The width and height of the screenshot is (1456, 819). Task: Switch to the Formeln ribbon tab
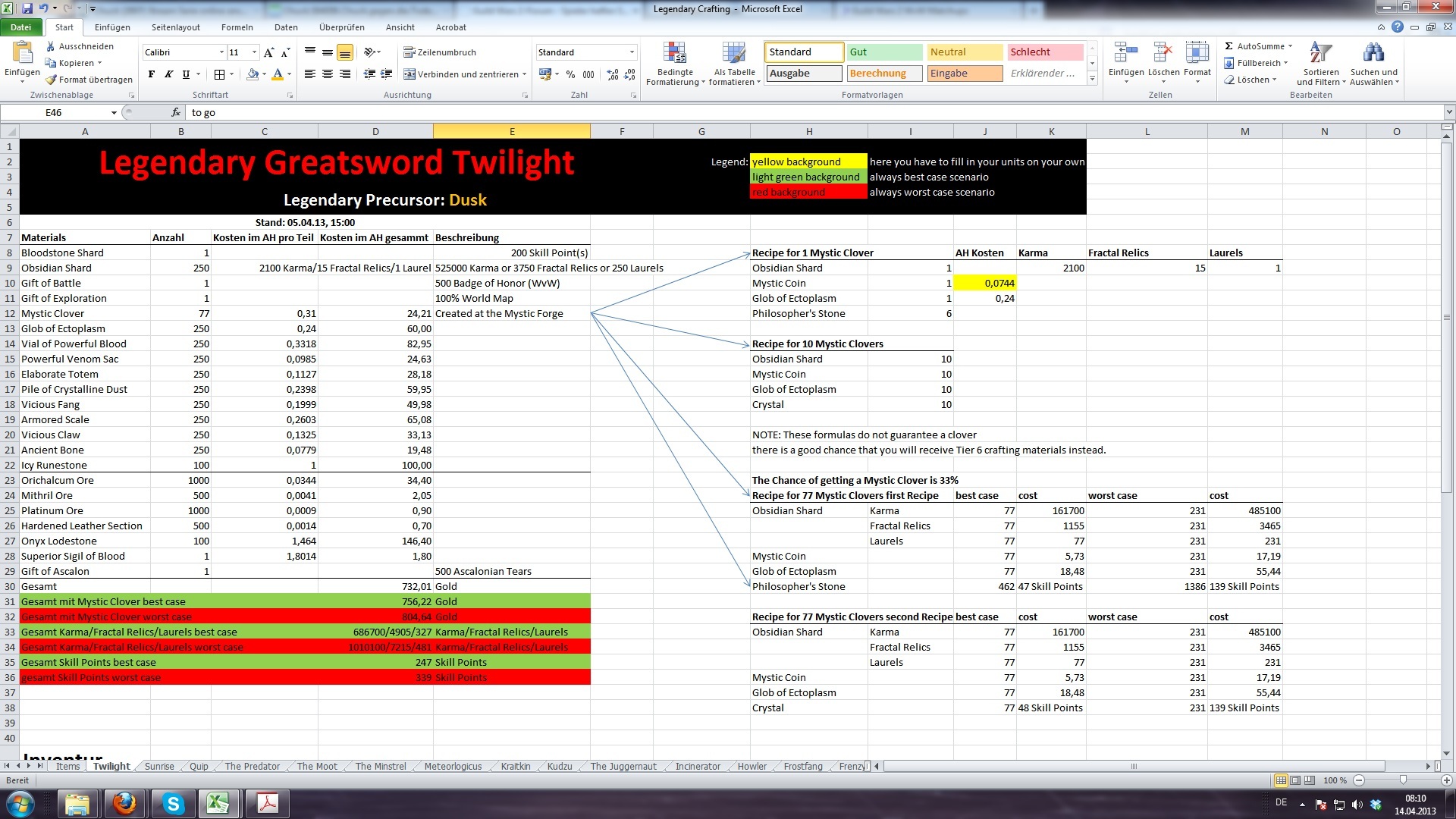237,27
